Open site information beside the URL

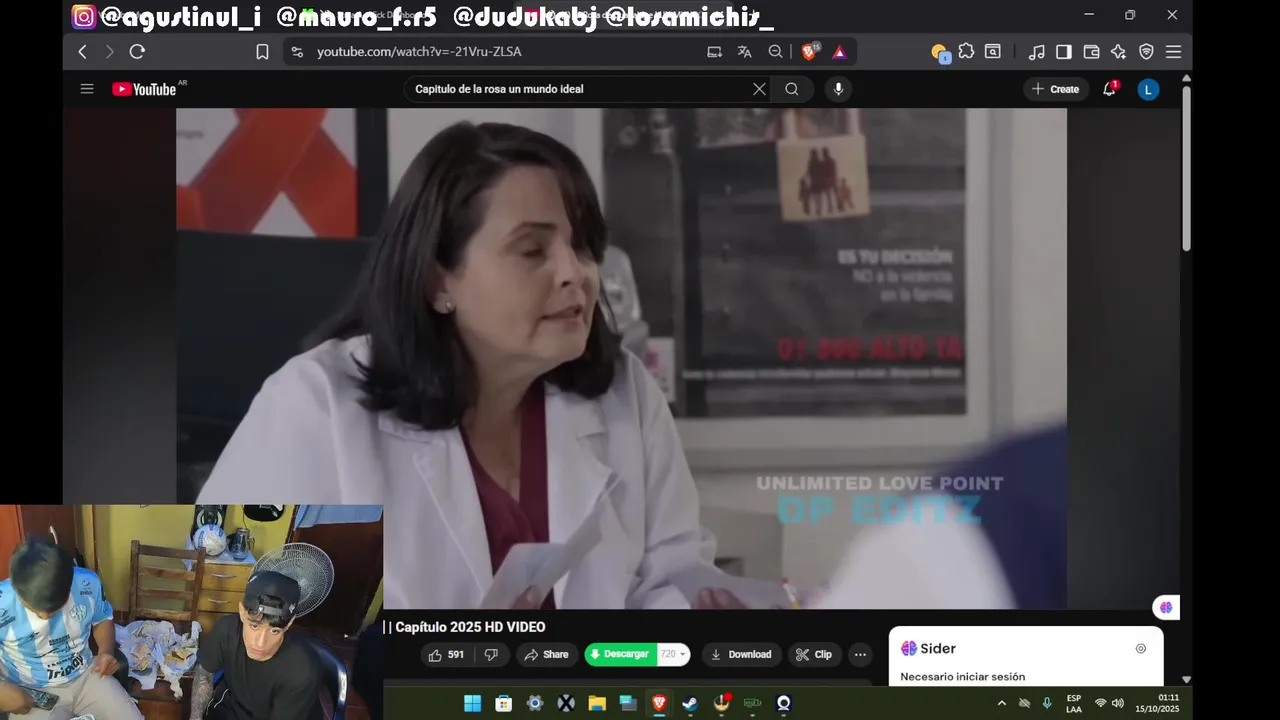pyautogui.click(x=297, y=52)
